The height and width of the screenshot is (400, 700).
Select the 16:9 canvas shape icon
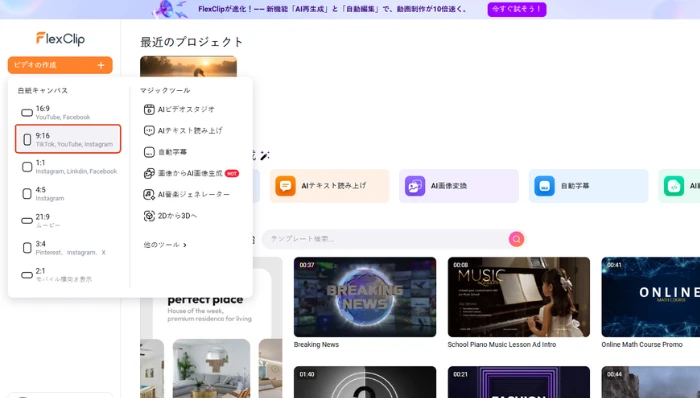pyautogui.click(x=27, y=112)
